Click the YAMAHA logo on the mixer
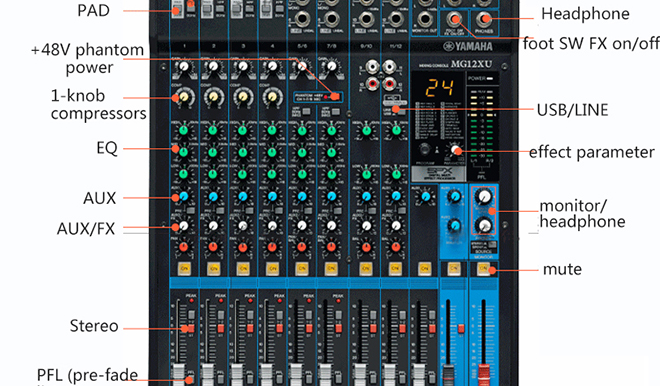This screenshot has height=386, width=660. tap(468, 46)
